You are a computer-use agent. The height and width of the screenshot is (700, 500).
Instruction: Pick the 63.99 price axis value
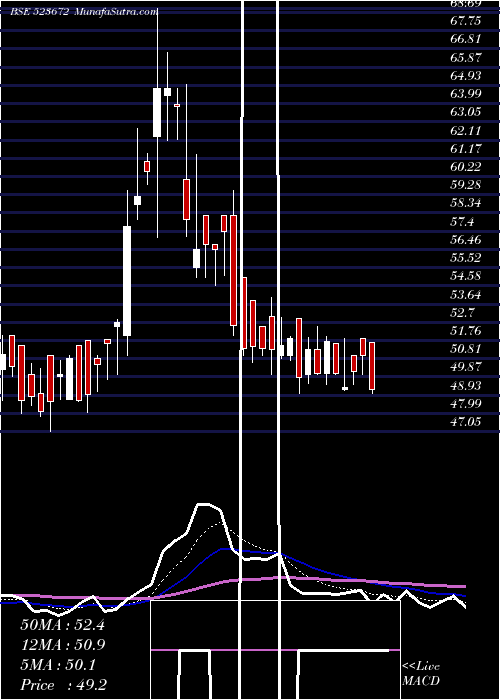466,94
